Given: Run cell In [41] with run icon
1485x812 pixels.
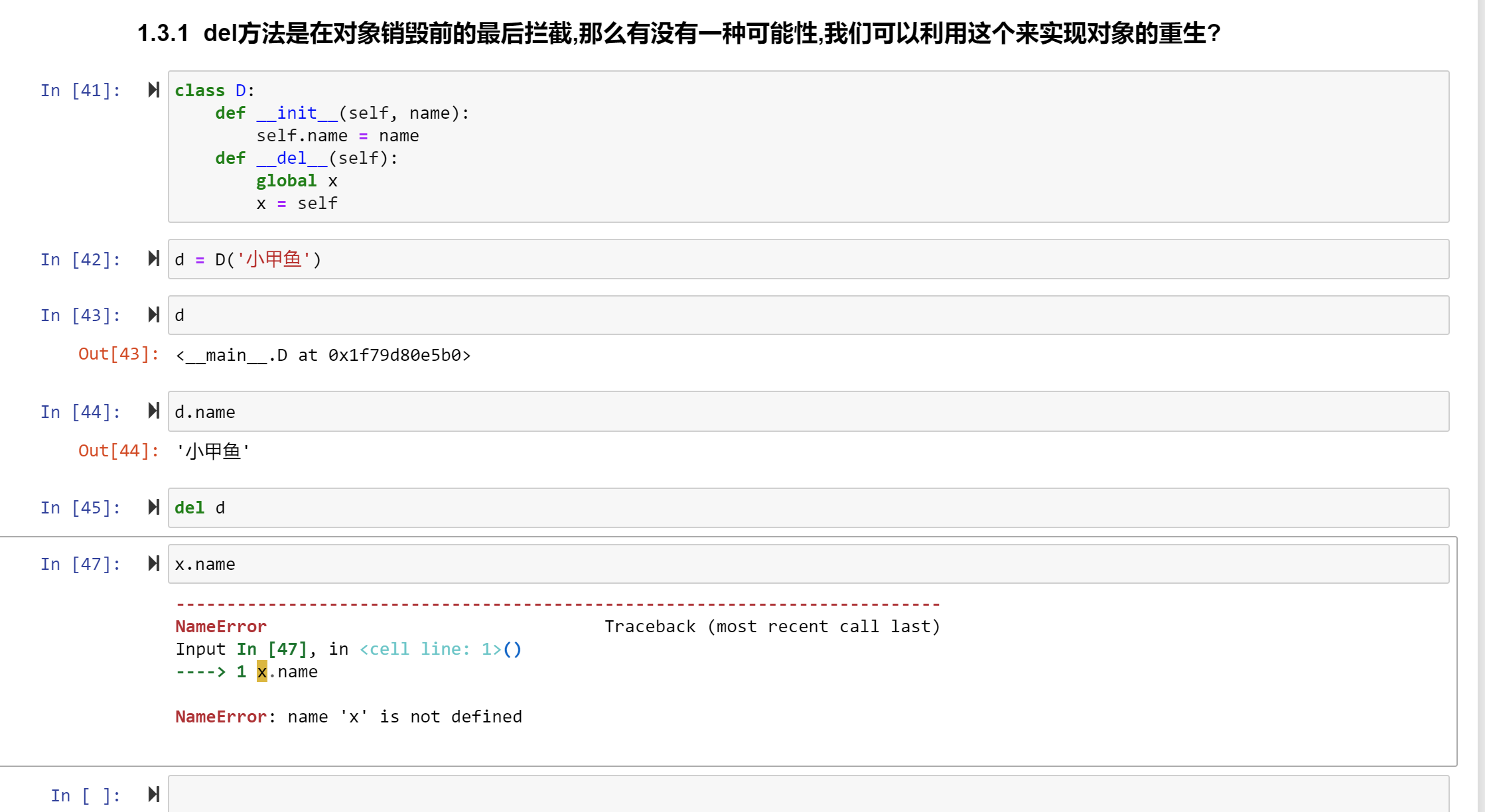Looking at the screenshot, I should pyautogui.click(x=154, y=90).
